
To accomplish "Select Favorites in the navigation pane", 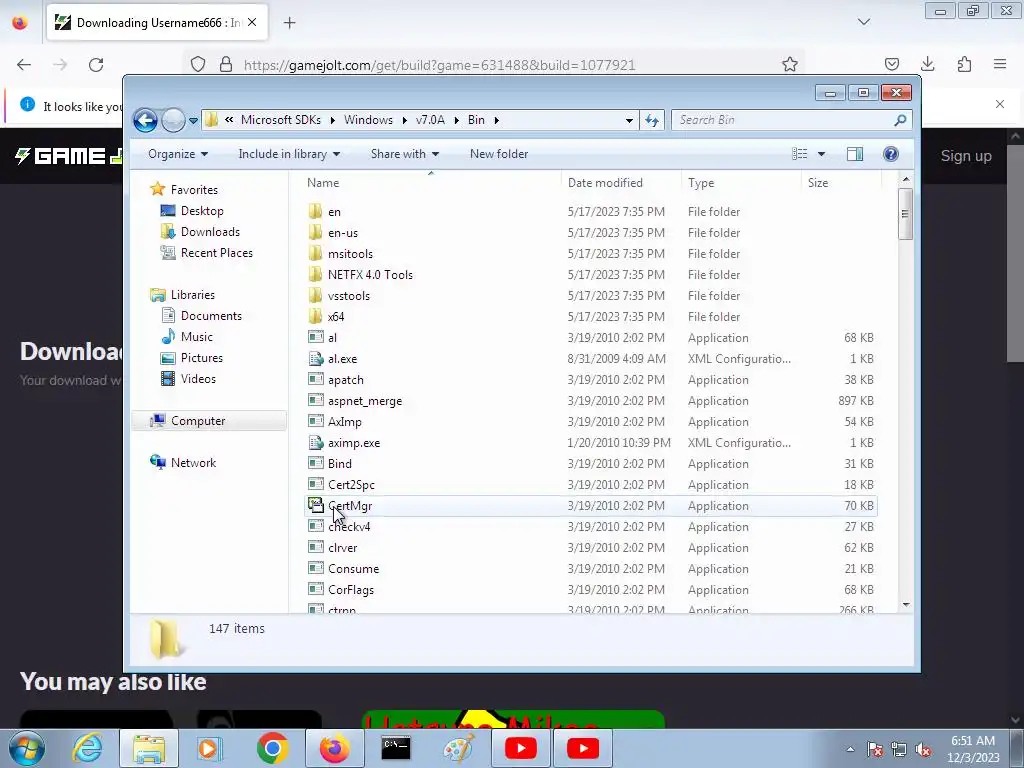I will pos(194,190).
